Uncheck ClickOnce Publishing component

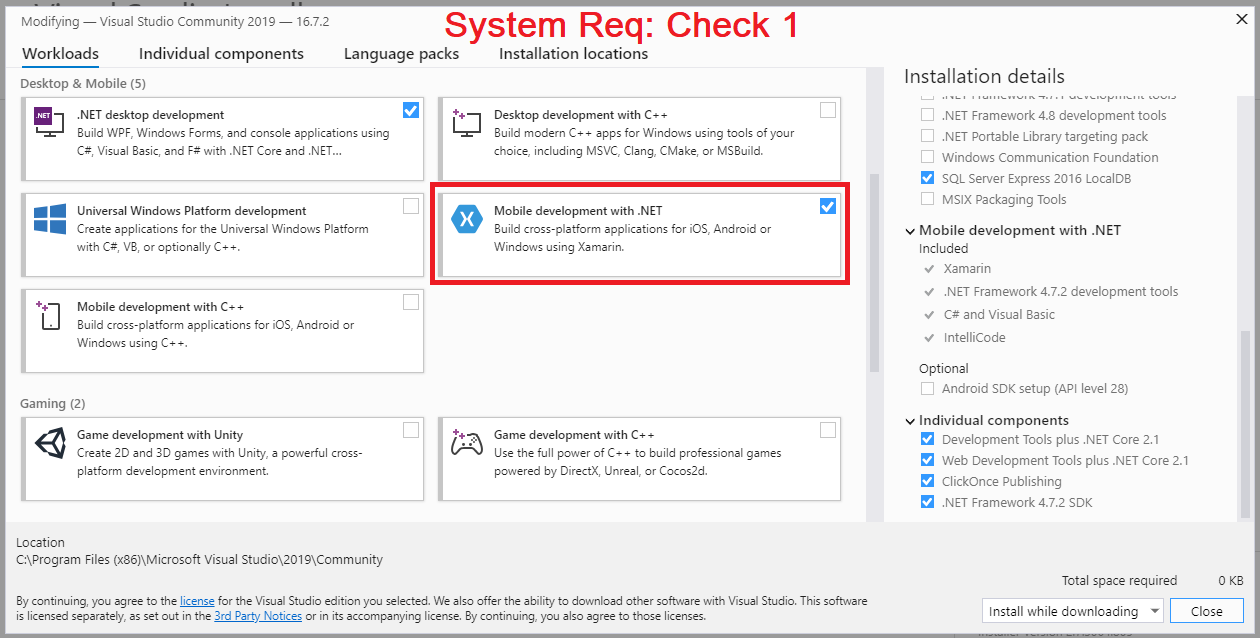point(927,481)
